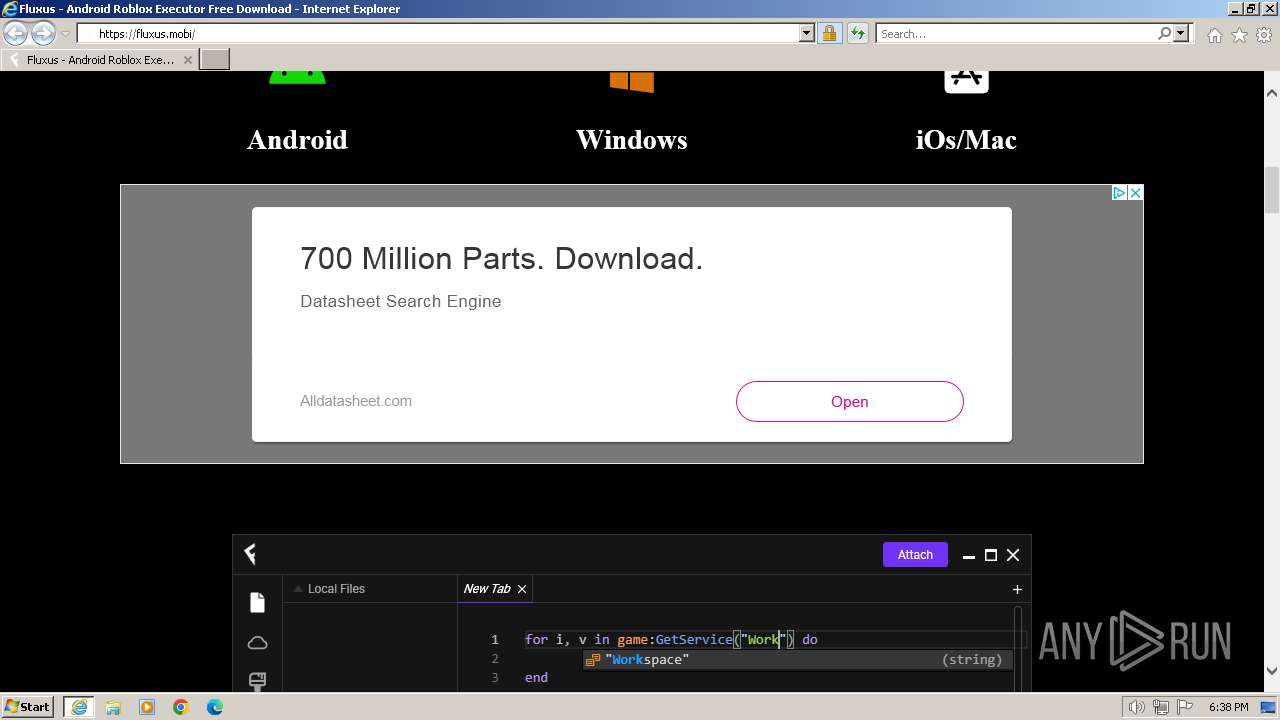
Task: Open the IE Tools gear icon
Action: [x=1264, y=35]
